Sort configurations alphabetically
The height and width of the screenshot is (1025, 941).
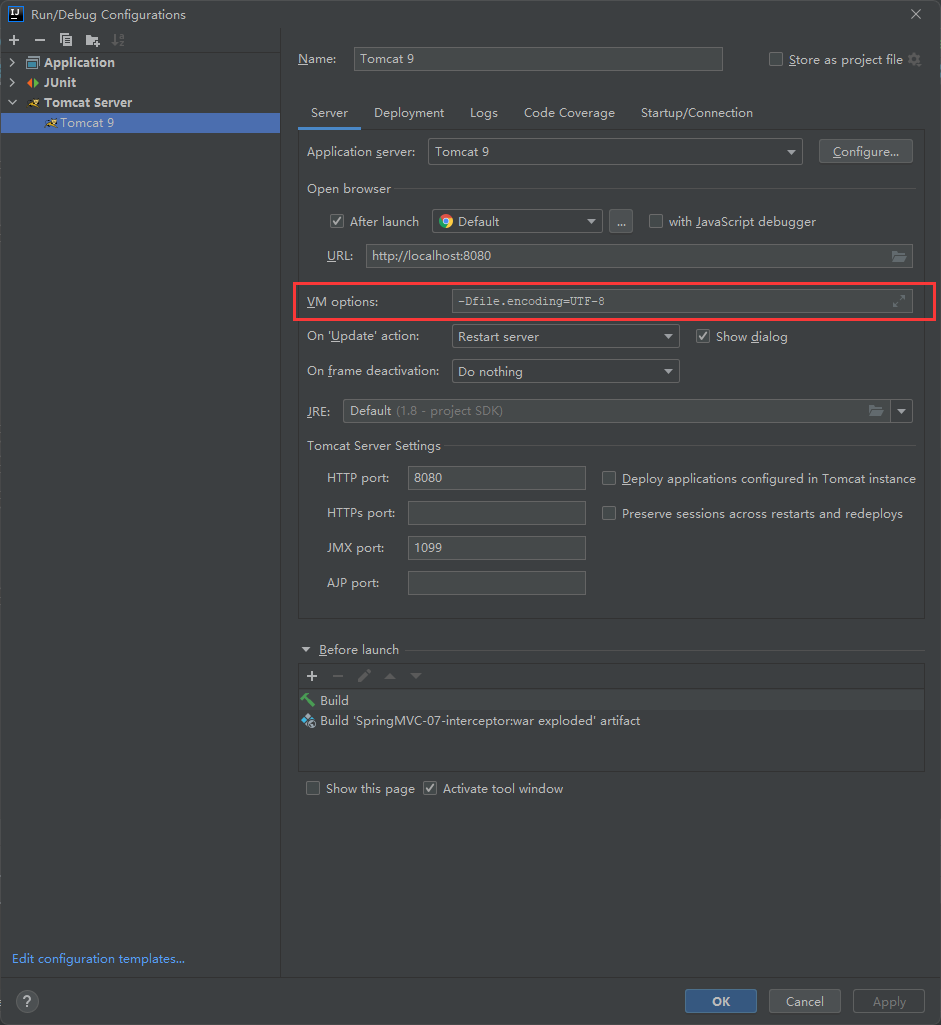118,40
